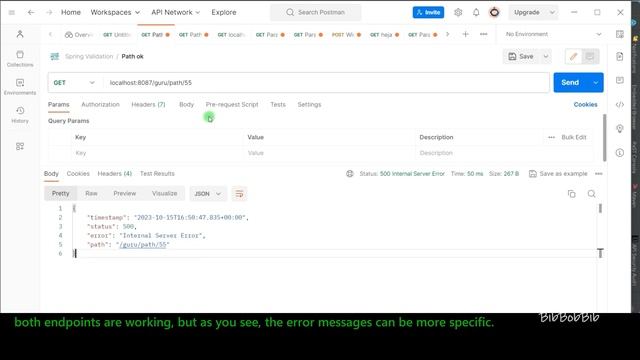Open the No Environment selector
The image size is (640, 360).
click(x=553, y=34)
